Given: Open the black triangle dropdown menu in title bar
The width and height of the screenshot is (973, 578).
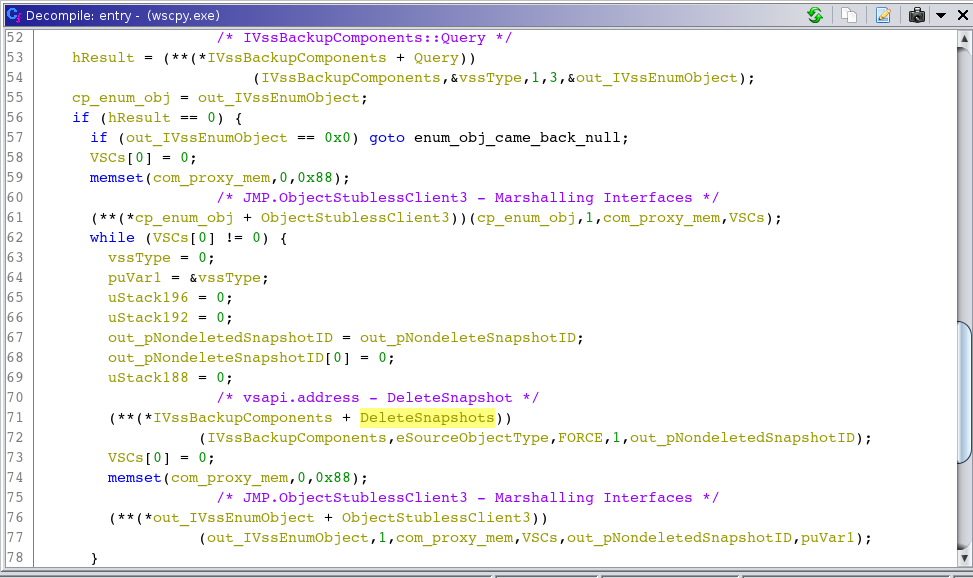Looking at the screenshot, I should pos(941,16).
